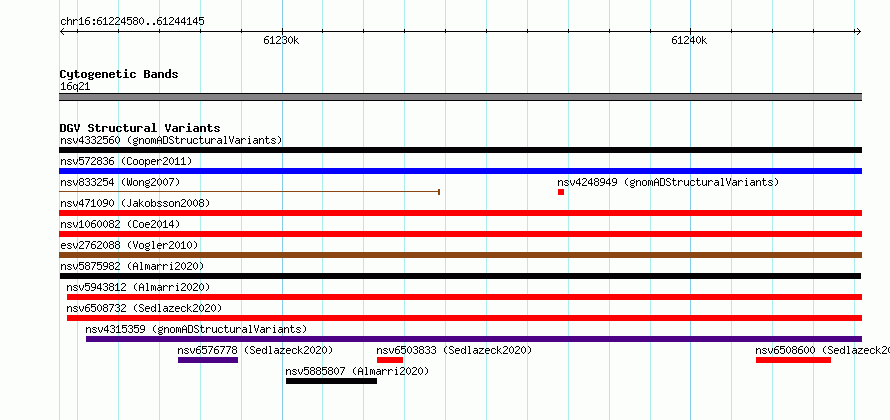Screen dimensions: 890x420
Task: Click the nsv5885807 (Almarri2020) label
Action: click(x=357, y=371)
